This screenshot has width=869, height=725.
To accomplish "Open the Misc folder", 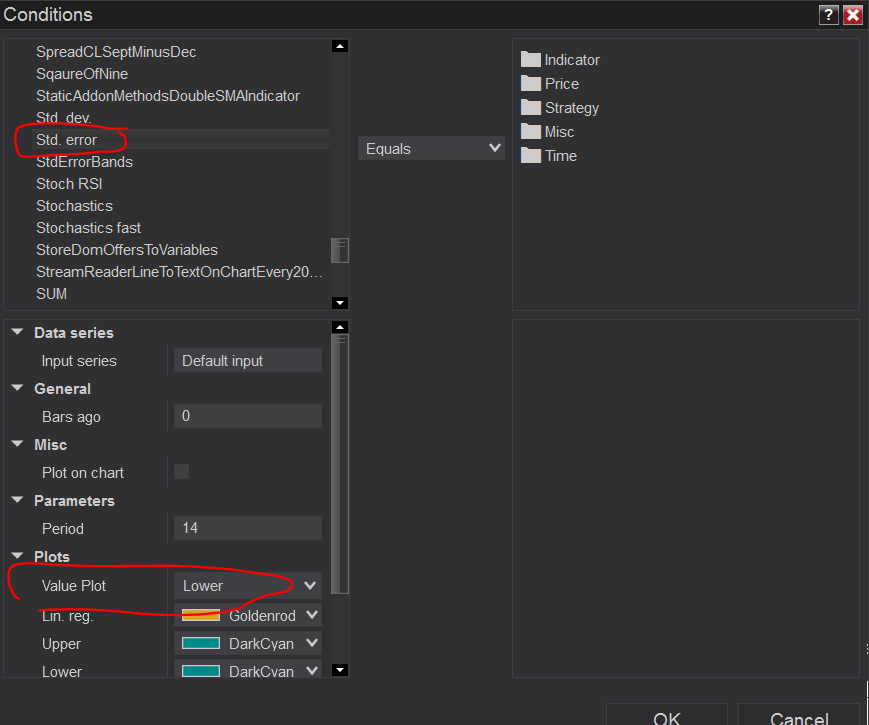I will click(x=548, y=132).
